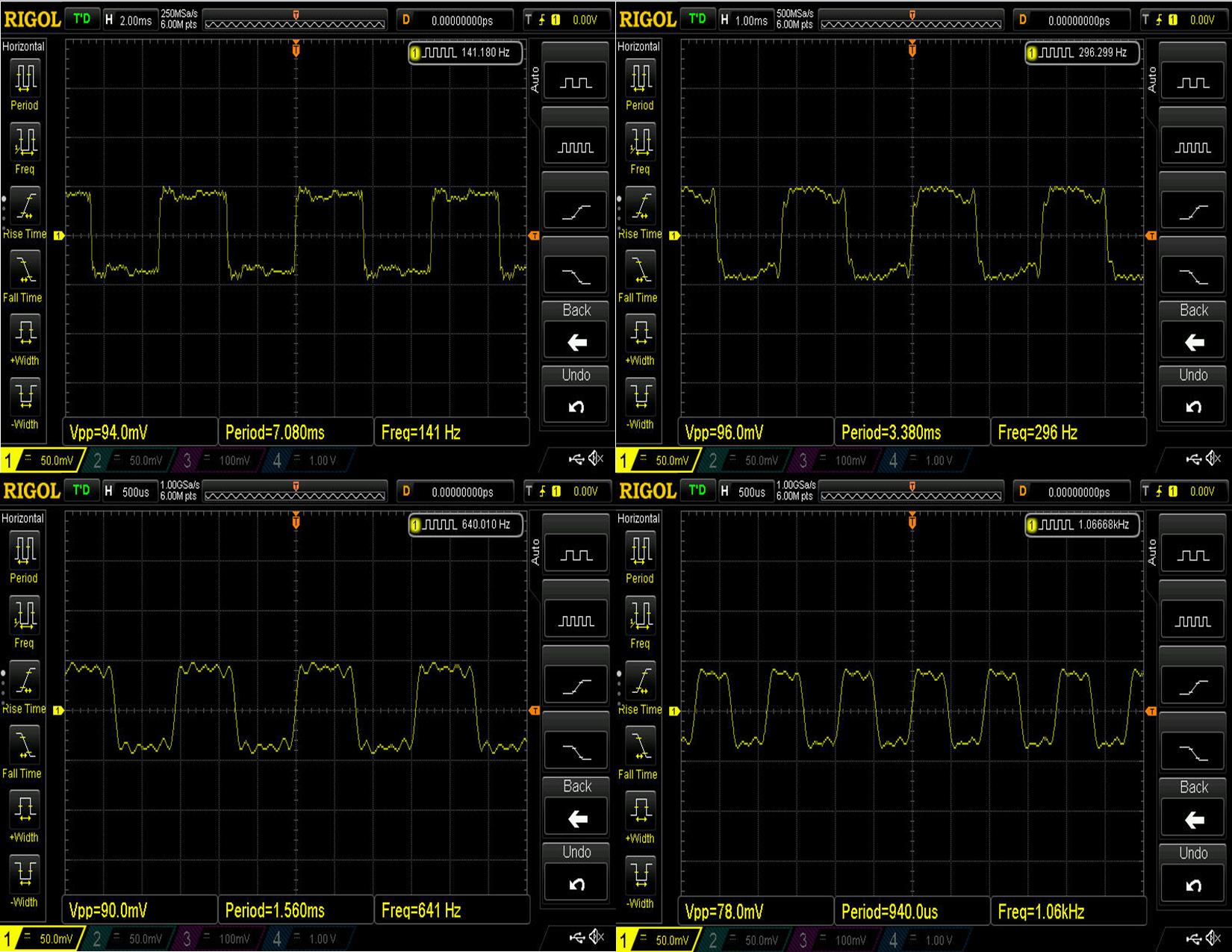
Task: Select Fall Time icon in 296 Hz scope
Action: click(x=641, y=270)
